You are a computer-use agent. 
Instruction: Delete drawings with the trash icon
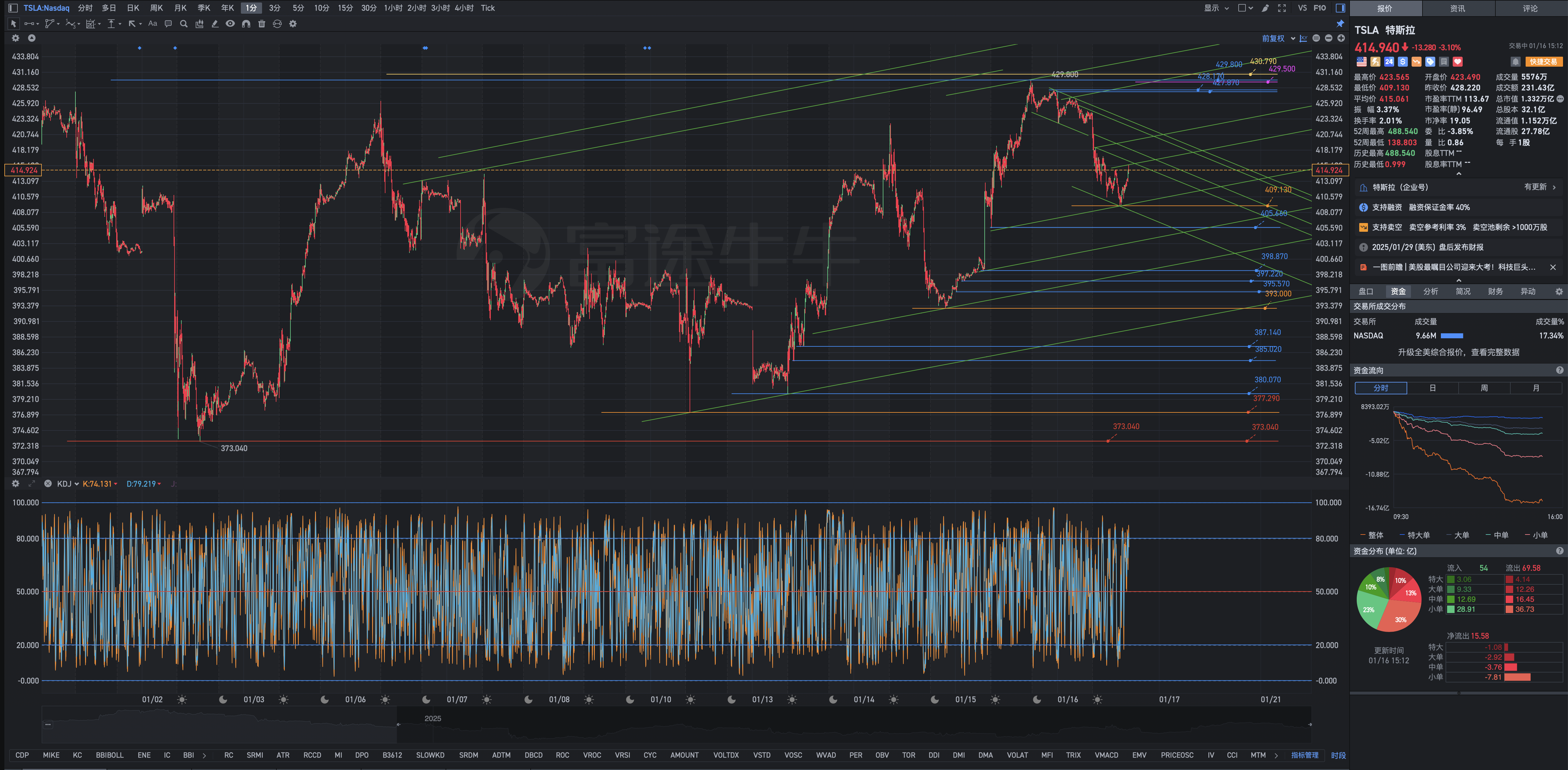coord(262,24)
